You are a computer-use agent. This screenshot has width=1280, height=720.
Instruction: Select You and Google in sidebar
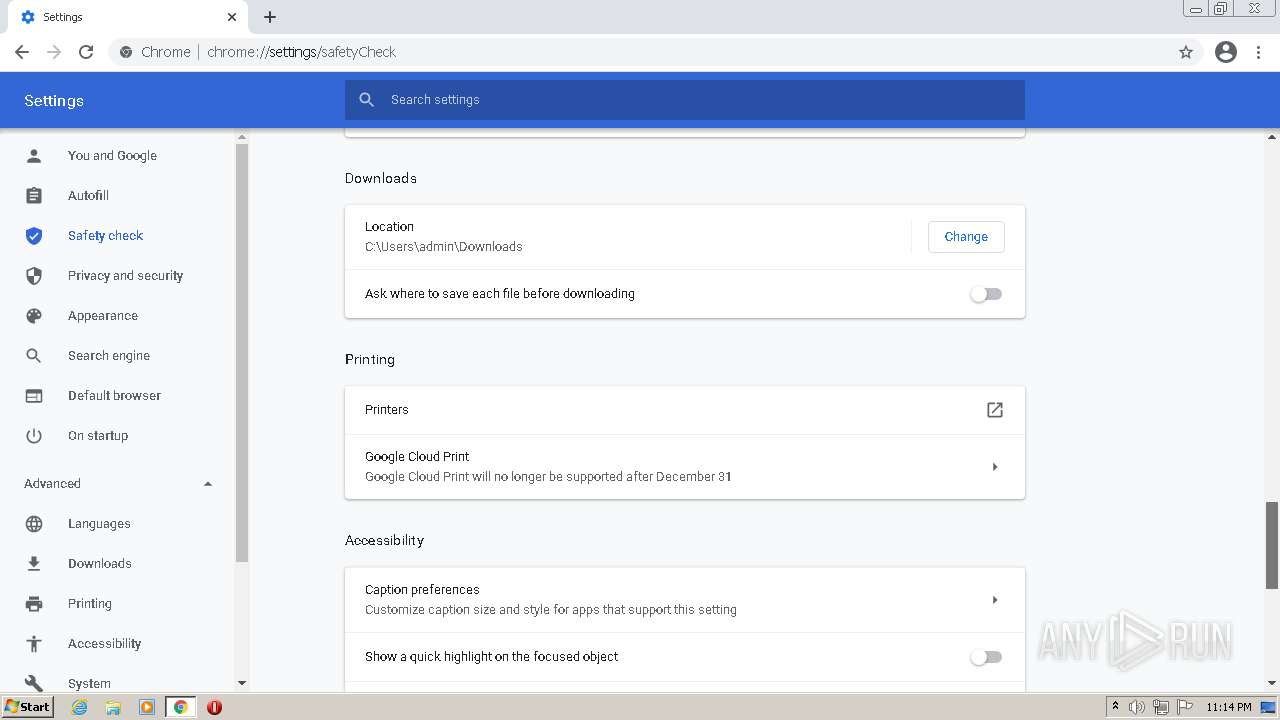tap(112, 156)
